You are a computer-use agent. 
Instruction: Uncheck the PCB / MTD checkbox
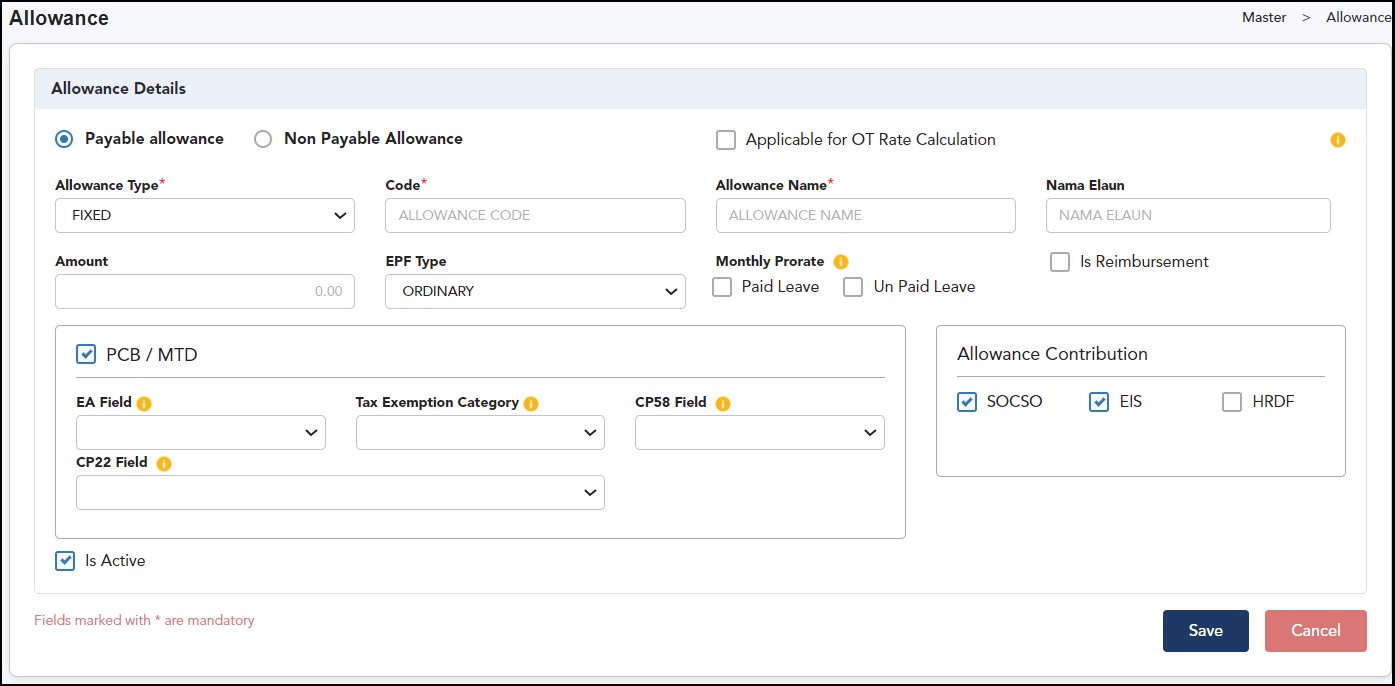coord(85,354)
